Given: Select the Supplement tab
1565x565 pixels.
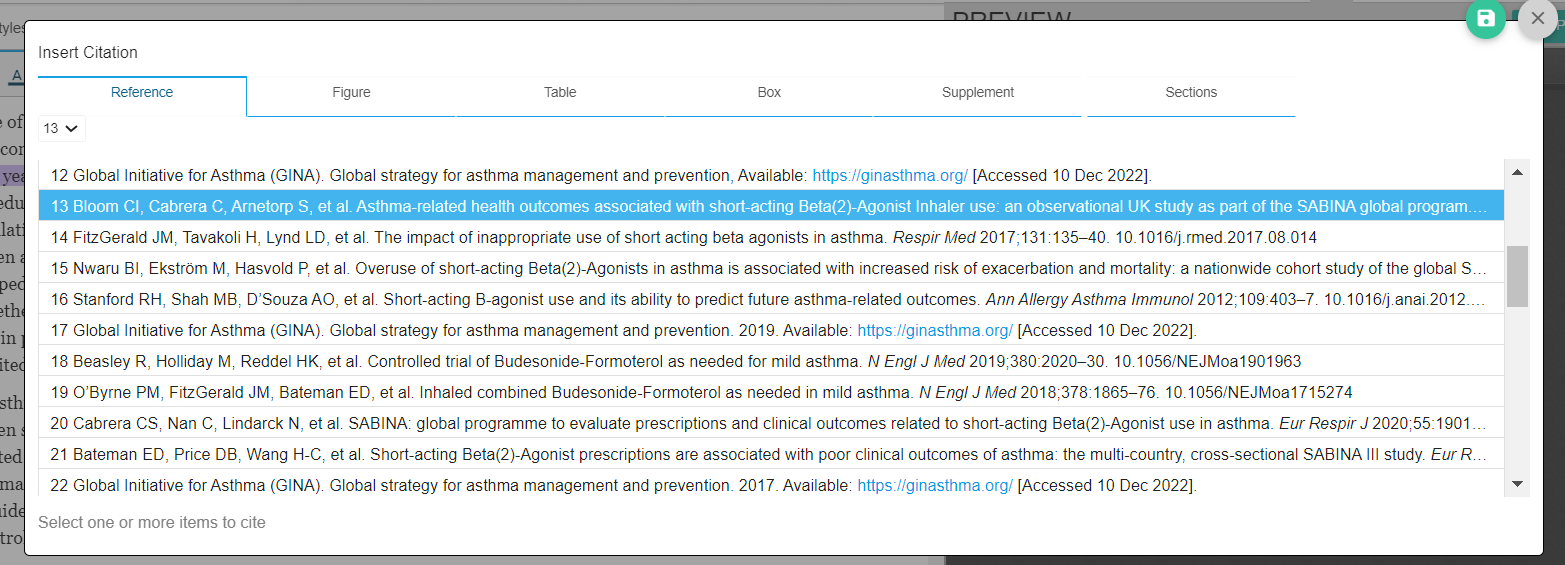Looking at the screenshot, I should [x=978, y=92].
